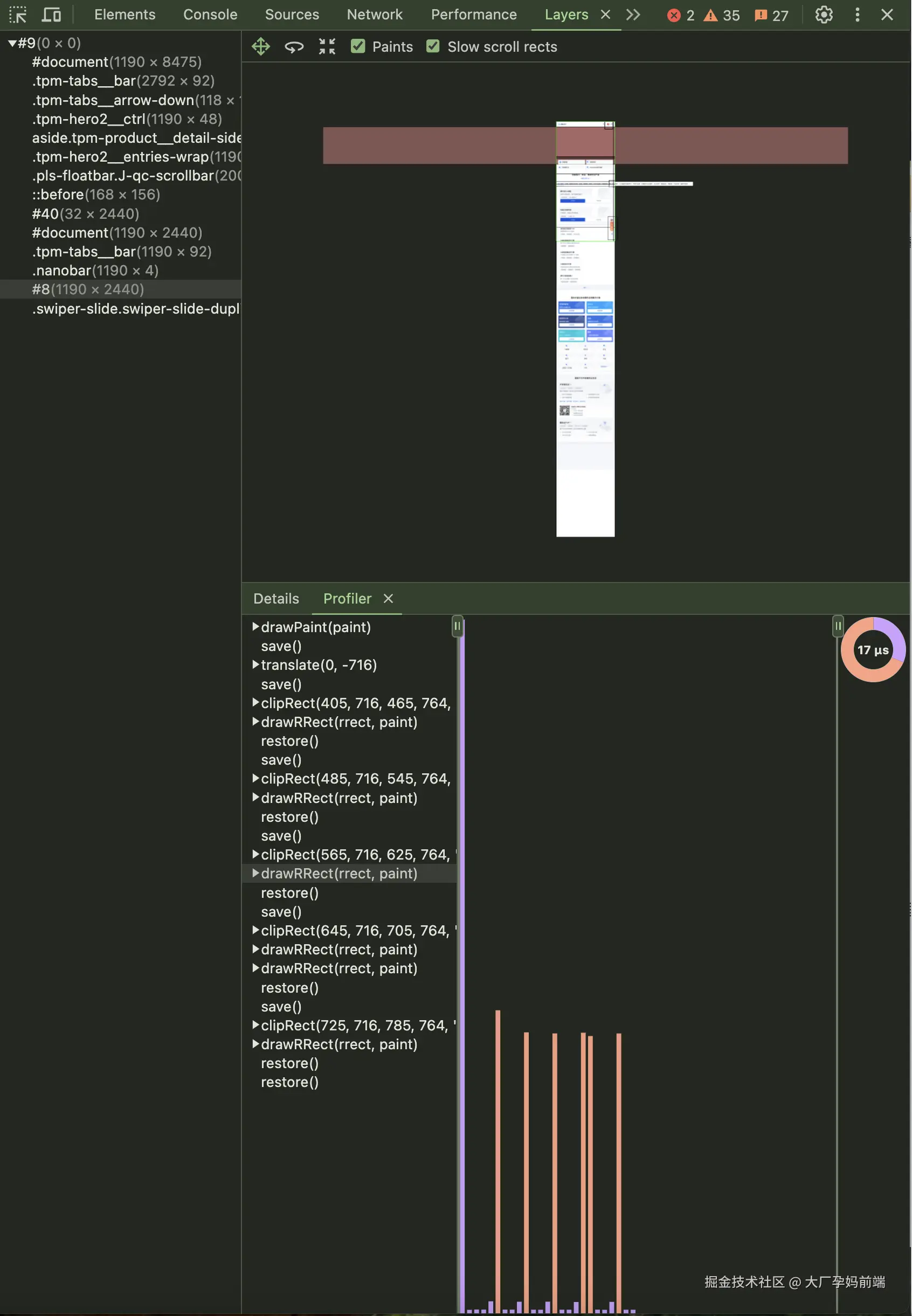Expand the clipRect(645, 716, 705, 764) entry

[x=255, y=930]
